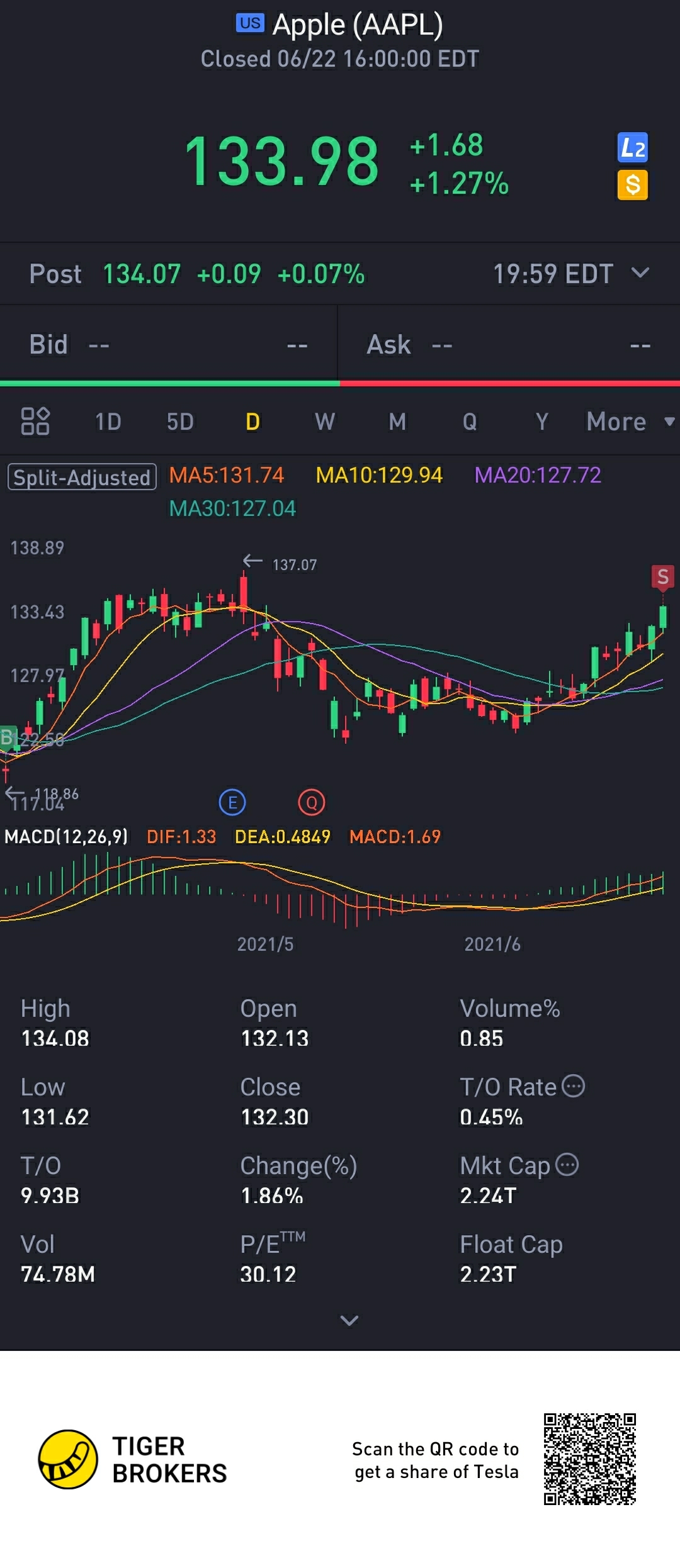Tap the Volume% 0.85 value
680x1568 pixels.
482,1038
